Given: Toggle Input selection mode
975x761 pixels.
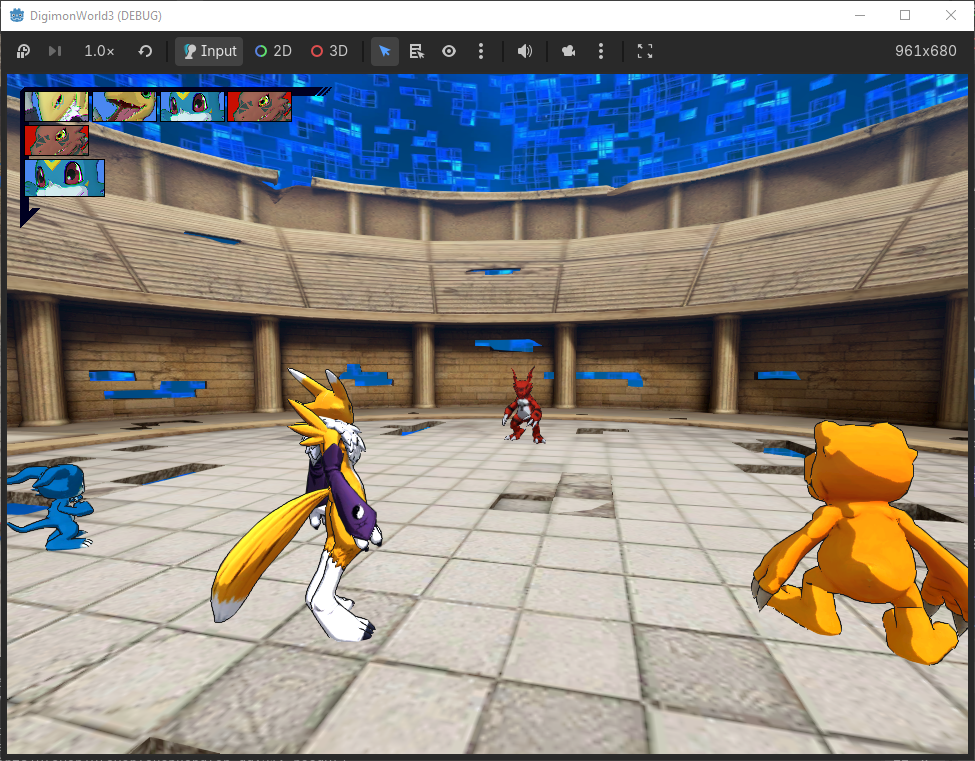Looking at the screenshot, I should click(x=210, y=51).
